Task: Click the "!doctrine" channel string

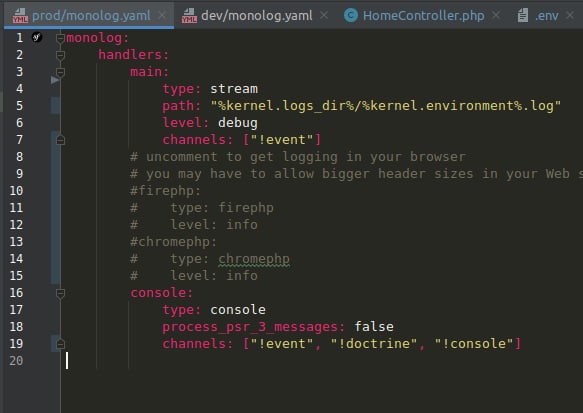Action: pos(374,344)
